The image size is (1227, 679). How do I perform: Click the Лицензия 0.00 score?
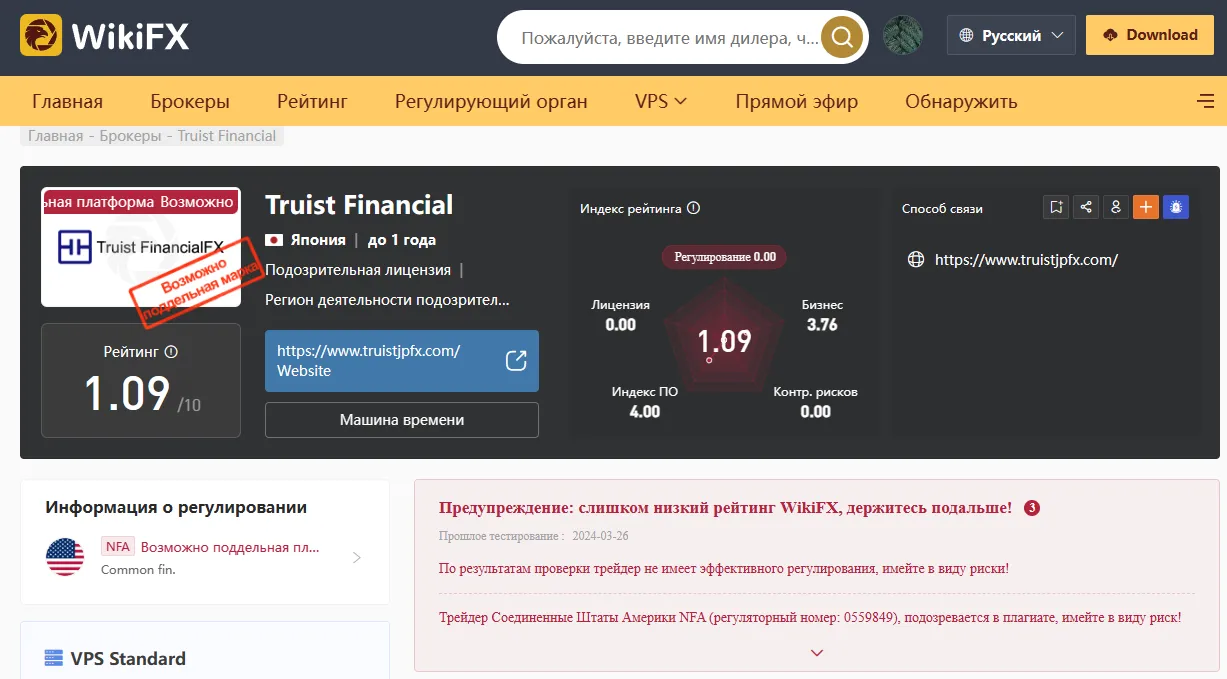click(x=621, y=315)
